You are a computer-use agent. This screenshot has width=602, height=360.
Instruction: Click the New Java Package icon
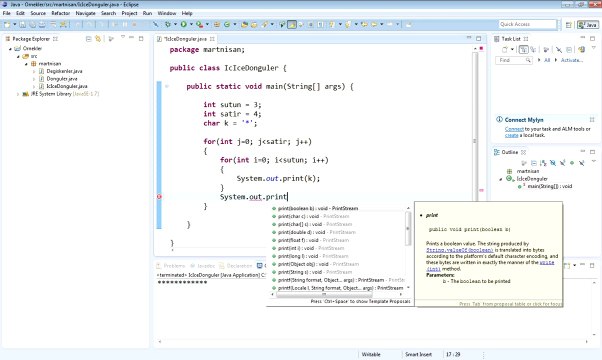pos(217,24)
